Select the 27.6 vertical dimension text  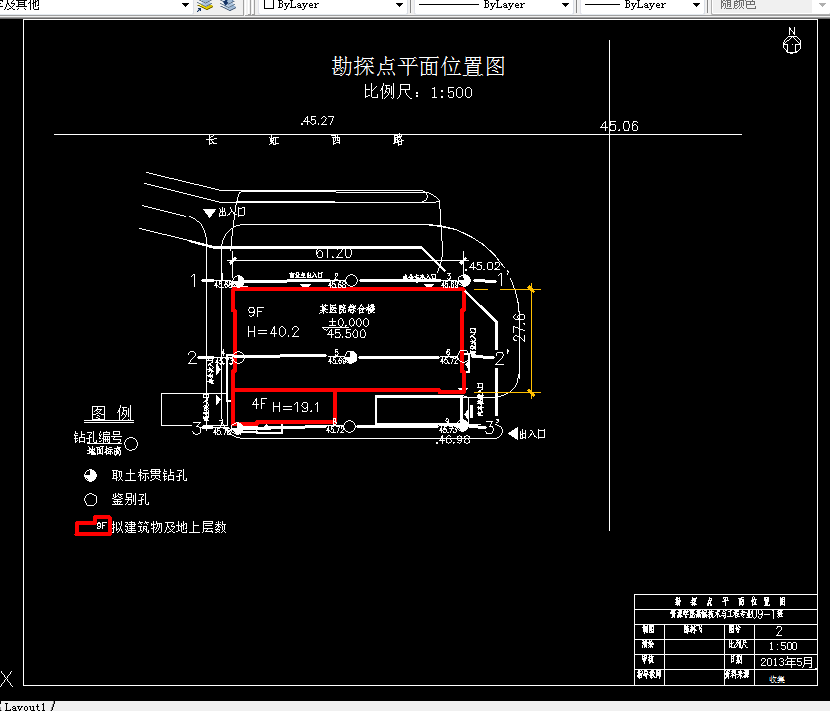[x=519, y=327]
